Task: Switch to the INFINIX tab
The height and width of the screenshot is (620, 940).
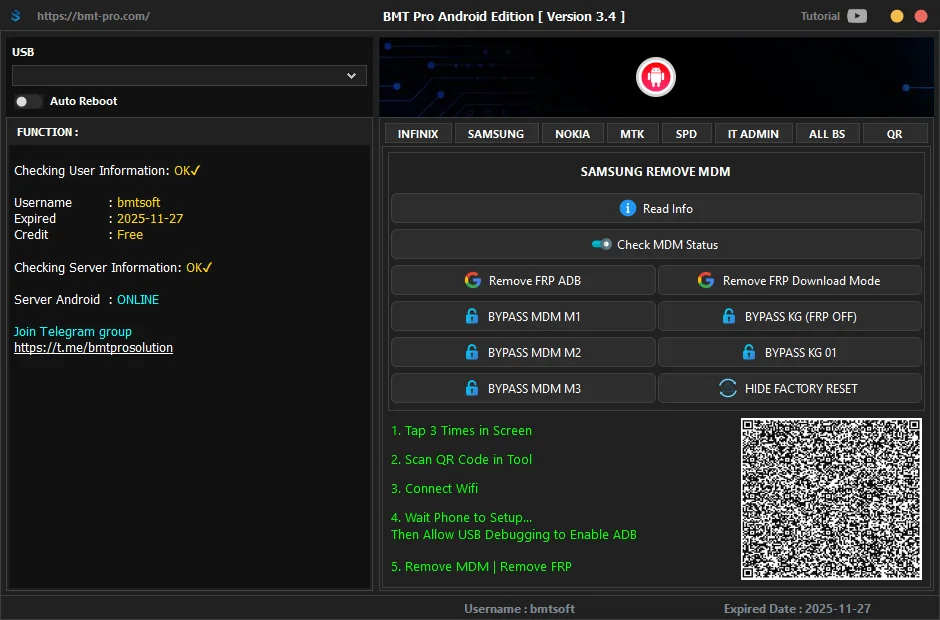Action: click(x=418, y=134)
